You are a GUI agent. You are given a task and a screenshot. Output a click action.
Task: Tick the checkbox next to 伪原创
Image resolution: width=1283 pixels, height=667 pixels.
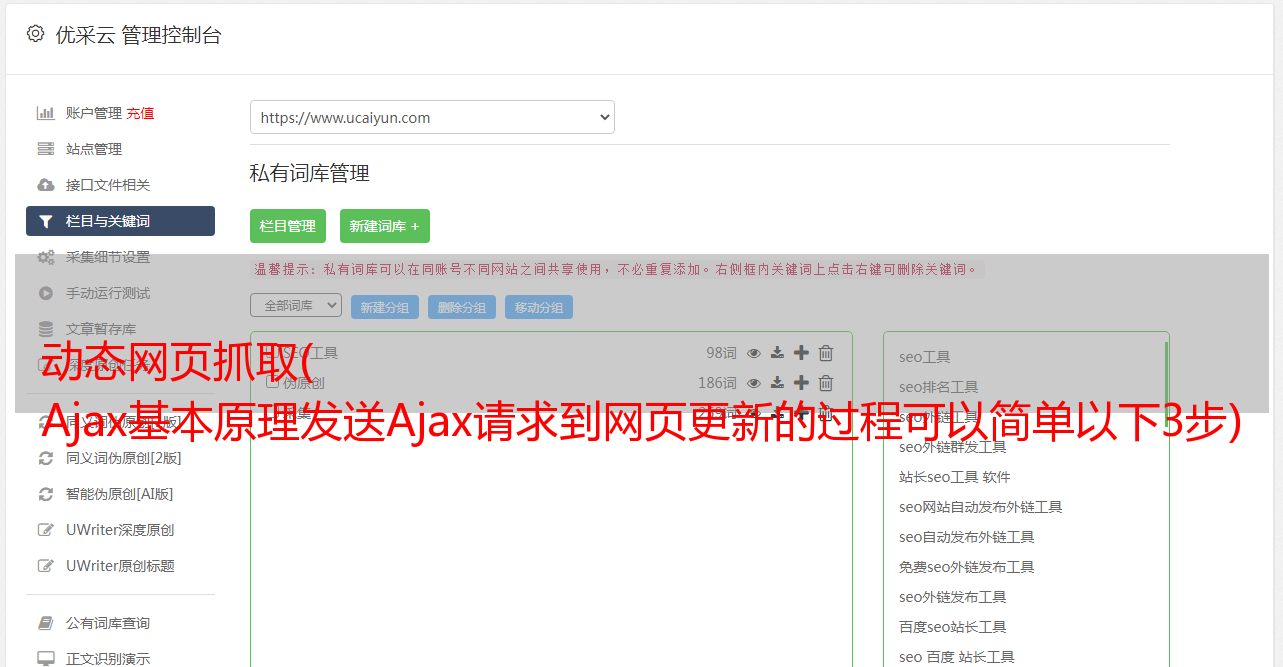[x=272, y=382]
